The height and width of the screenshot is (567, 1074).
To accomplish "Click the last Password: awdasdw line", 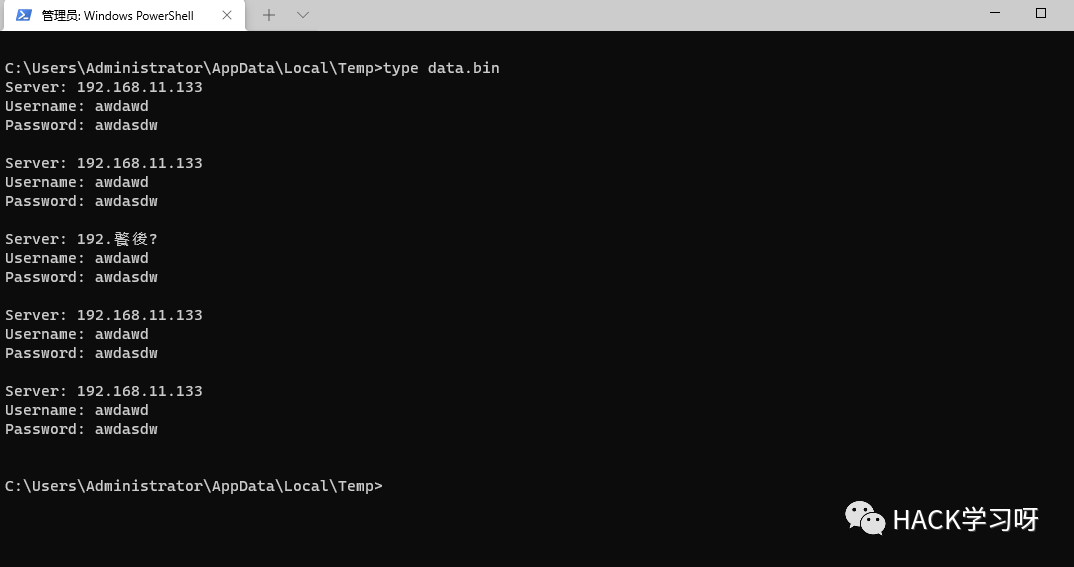I will tap(82, 429).
